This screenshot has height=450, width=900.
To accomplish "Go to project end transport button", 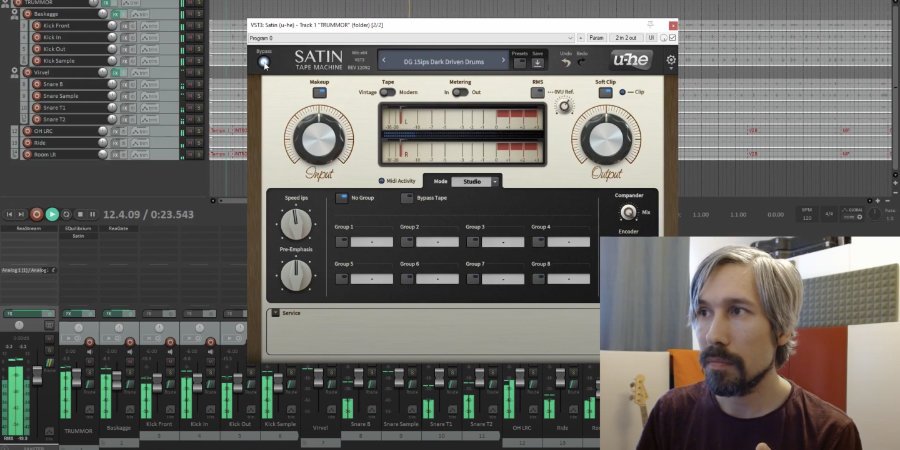I will (21, 214).
